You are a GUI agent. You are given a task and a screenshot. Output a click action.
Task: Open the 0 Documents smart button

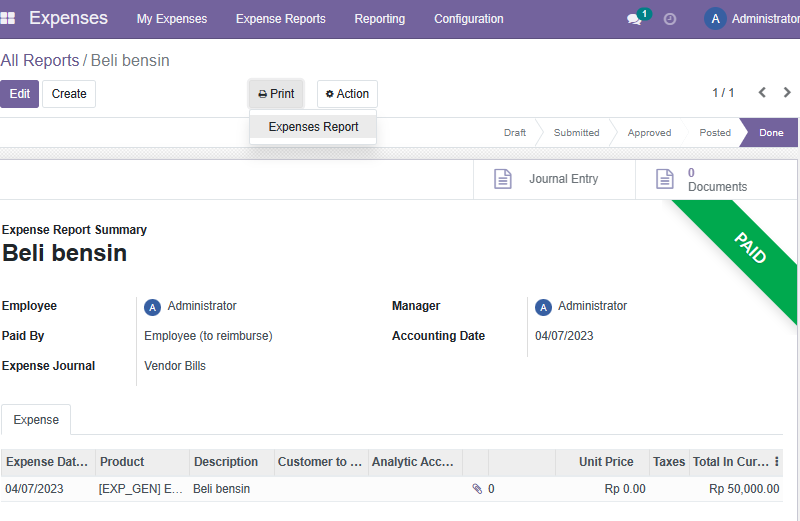pyautogui.click(x=716, y=179)
